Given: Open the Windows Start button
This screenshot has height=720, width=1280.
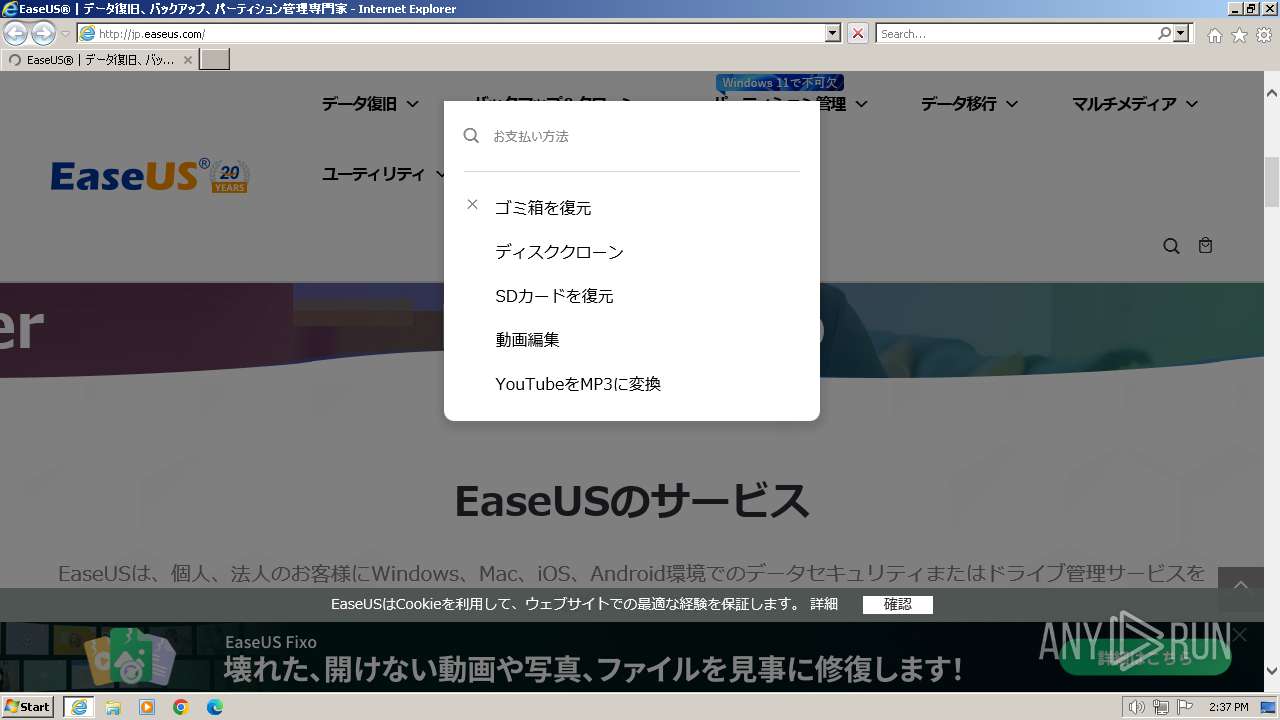Looking at the screenshot, I should [27, 707].
